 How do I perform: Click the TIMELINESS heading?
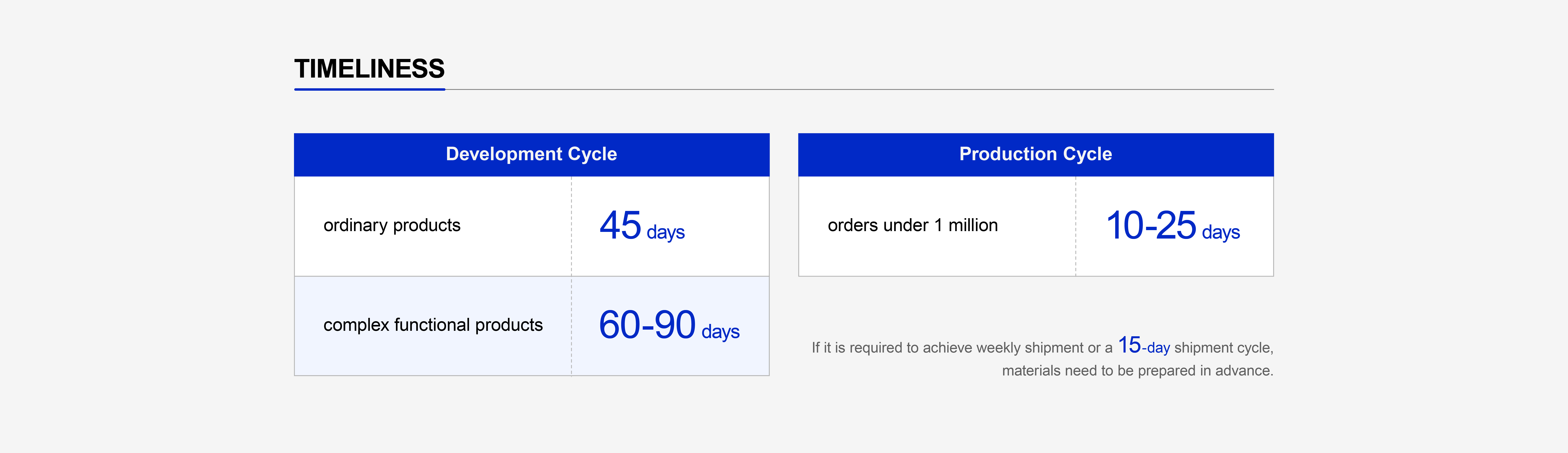369,69
